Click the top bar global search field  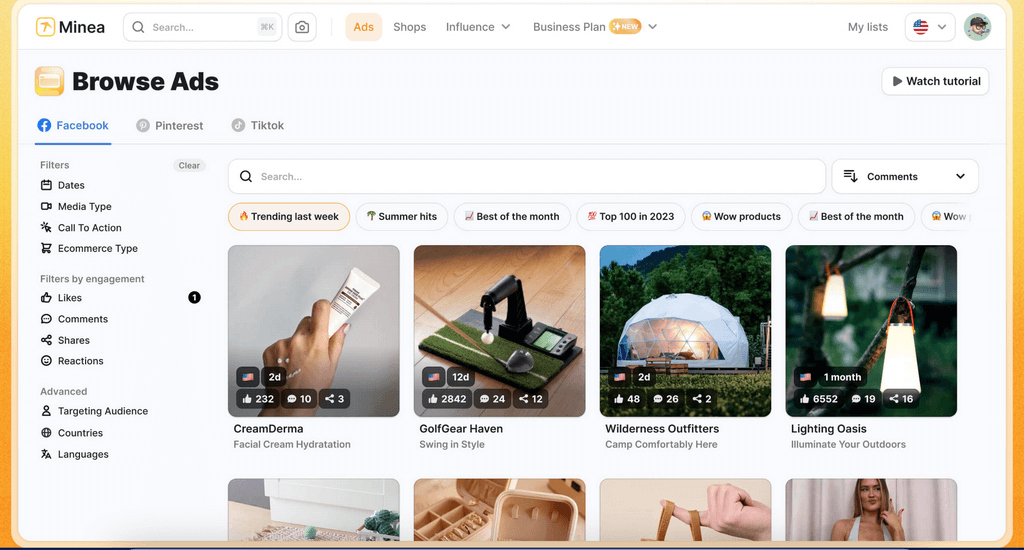[202, 27]
